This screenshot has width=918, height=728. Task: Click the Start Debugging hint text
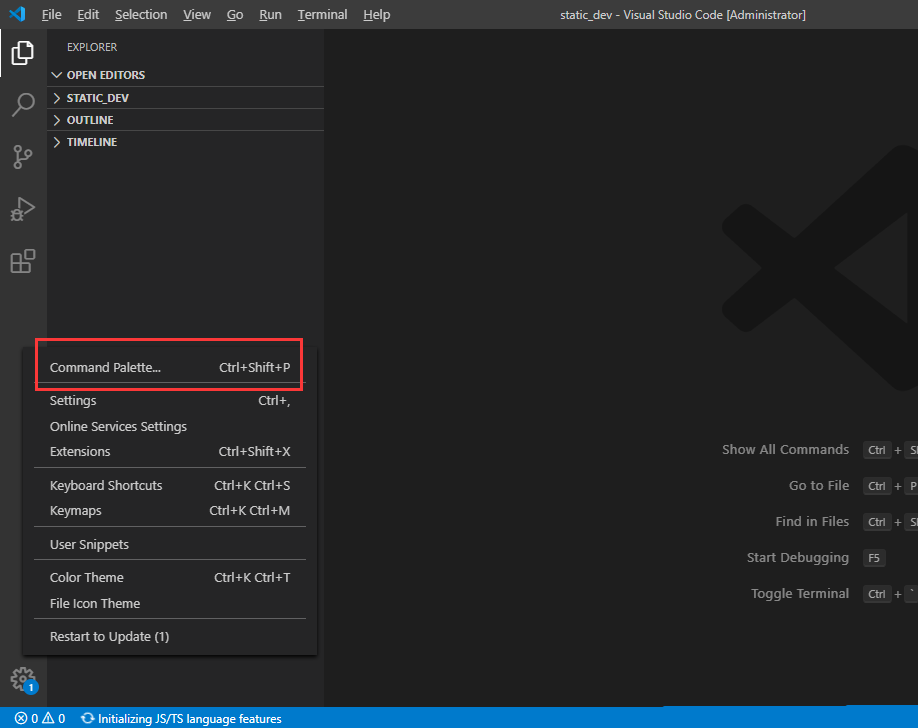pos(797,558)
